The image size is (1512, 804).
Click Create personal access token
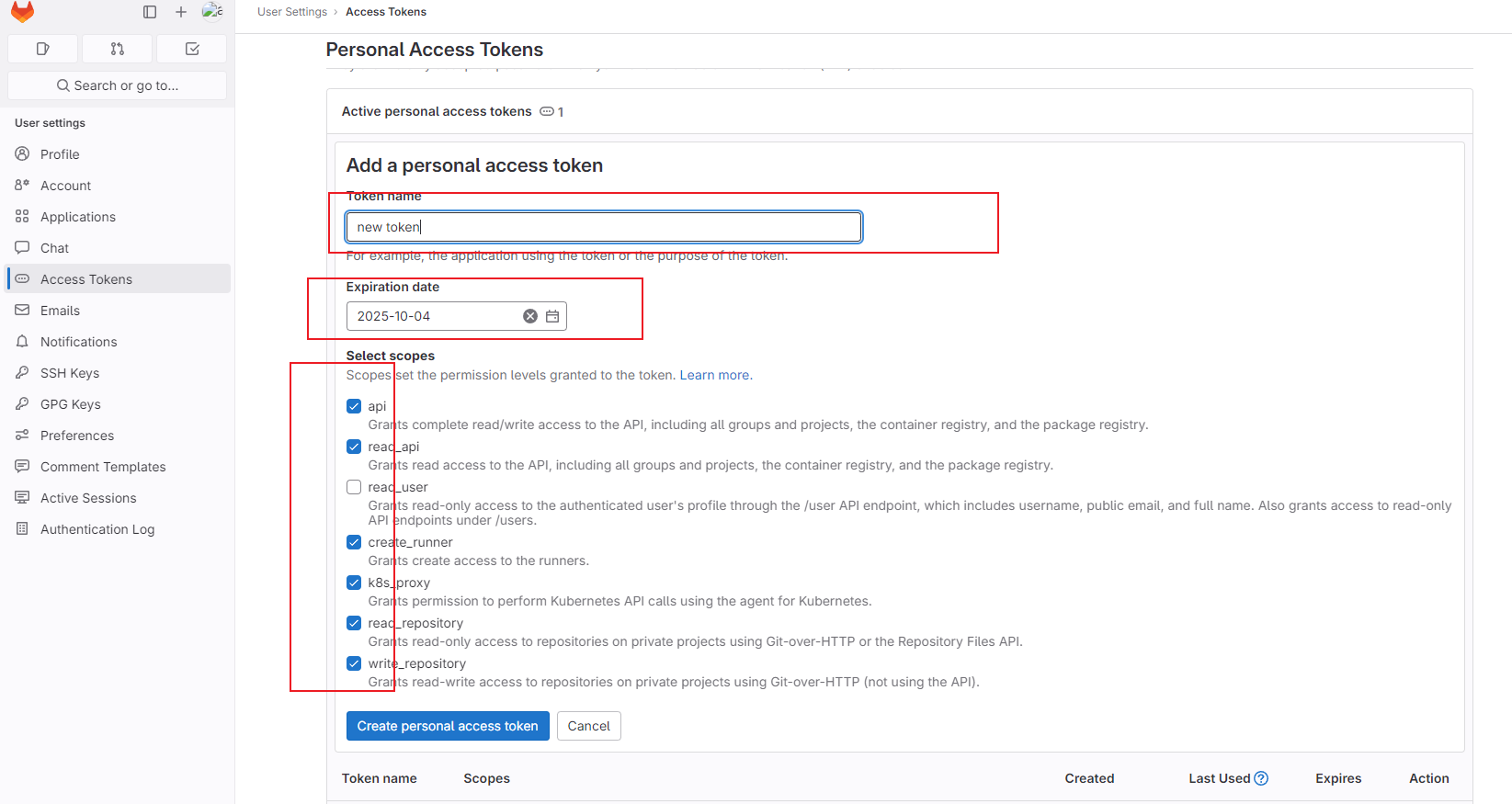click(448, 725)
